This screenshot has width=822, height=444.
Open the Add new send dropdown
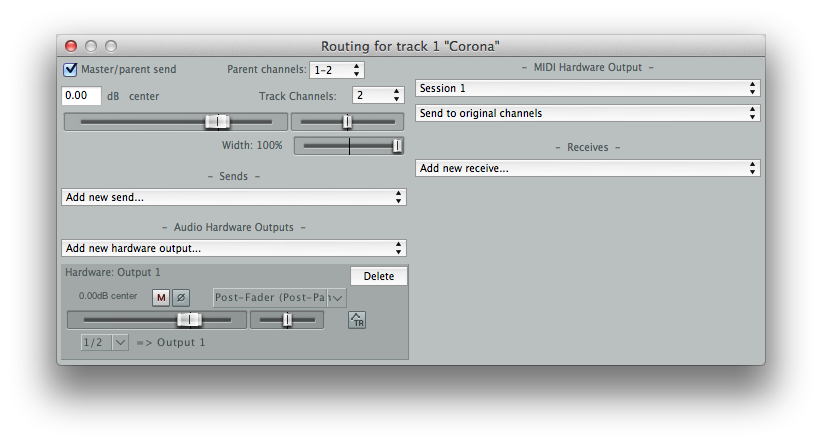pyautogui.click(x=234, y=197)
